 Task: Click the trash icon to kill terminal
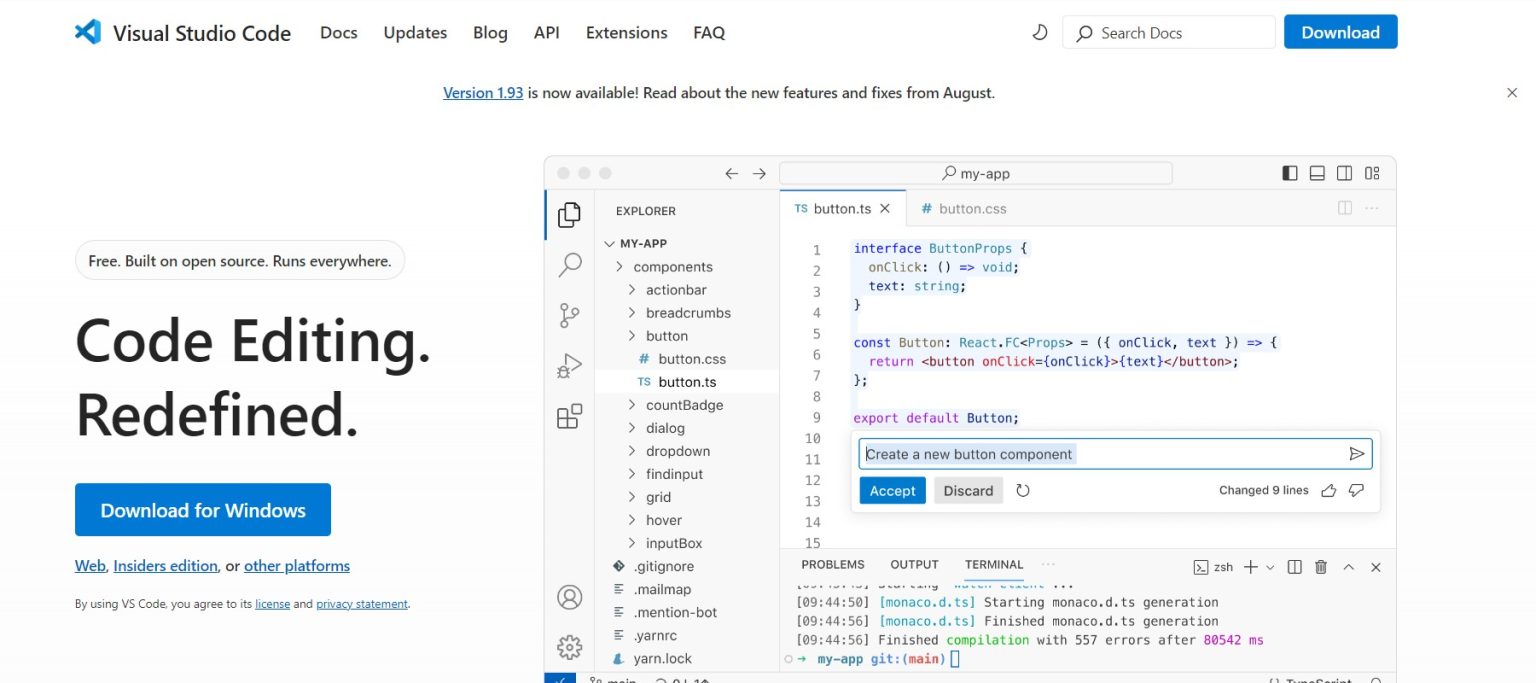pyautogui.click(x=1321, y=567)
